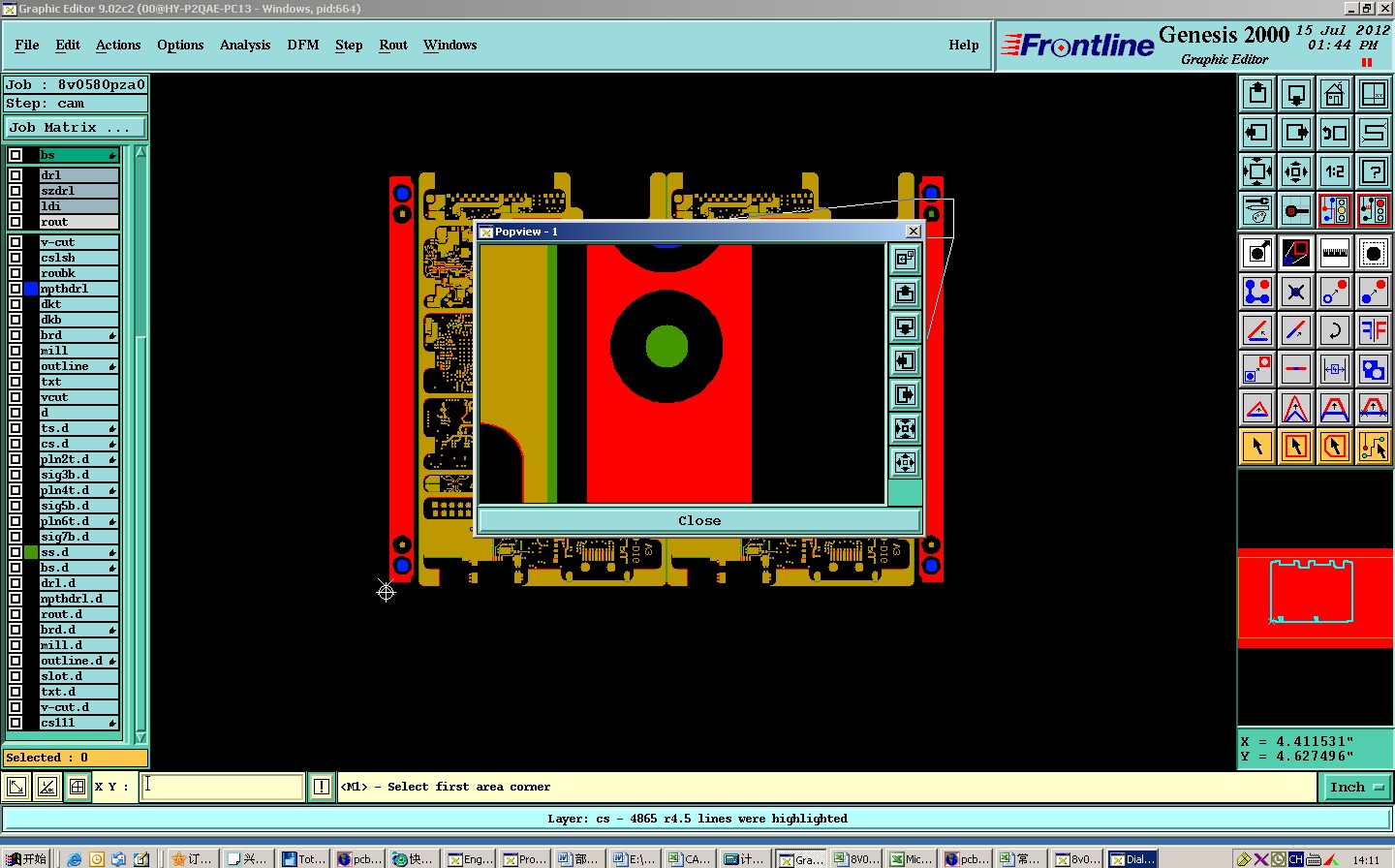Click the 1:2 zoom scale icon
The height and width of the screenshot is (868, 1395).
click(x=1335, y=171)
